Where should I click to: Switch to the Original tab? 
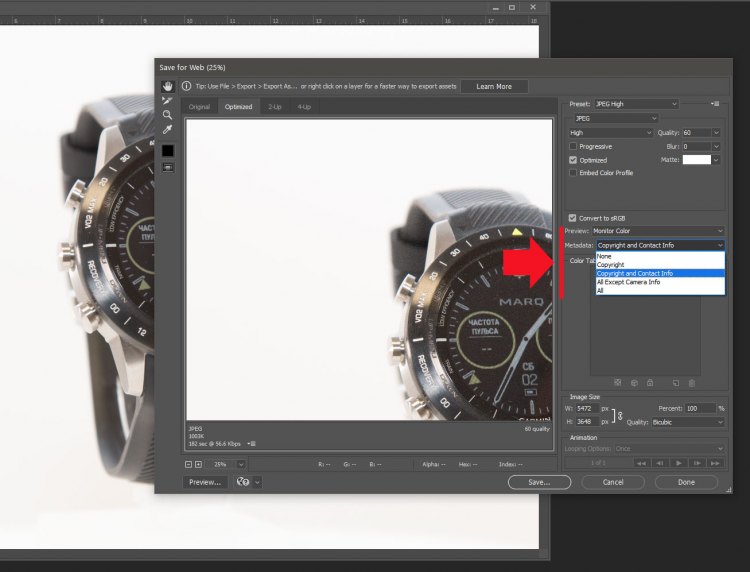(199, 107)
